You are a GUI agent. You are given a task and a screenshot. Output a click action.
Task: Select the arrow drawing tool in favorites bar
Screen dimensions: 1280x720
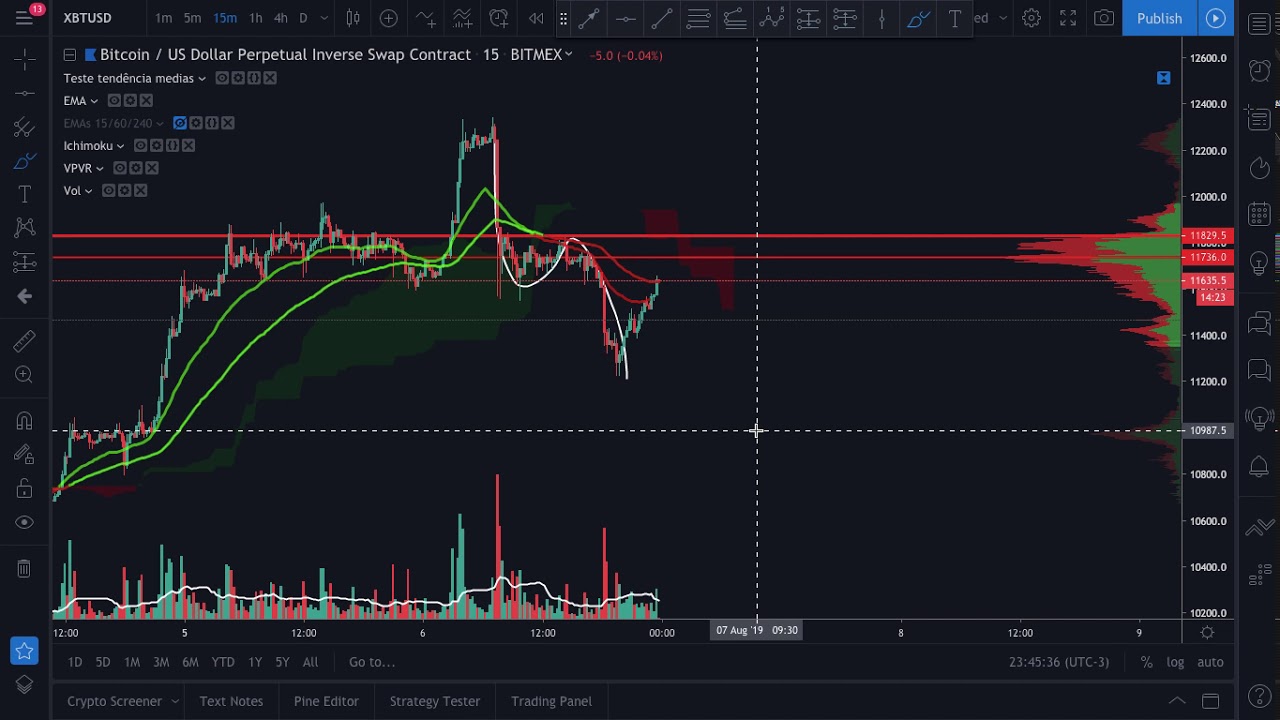(588, 18)
